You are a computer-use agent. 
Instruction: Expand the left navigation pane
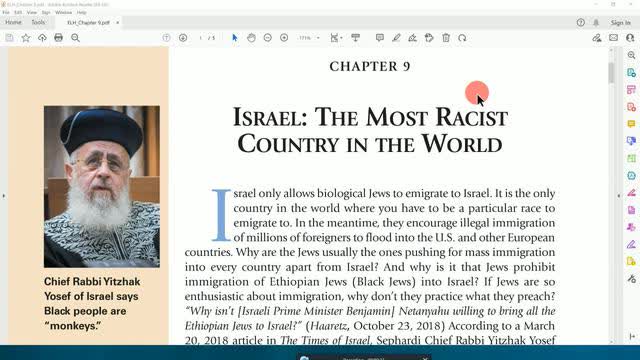pyautogui.click(x=4, y=196)
